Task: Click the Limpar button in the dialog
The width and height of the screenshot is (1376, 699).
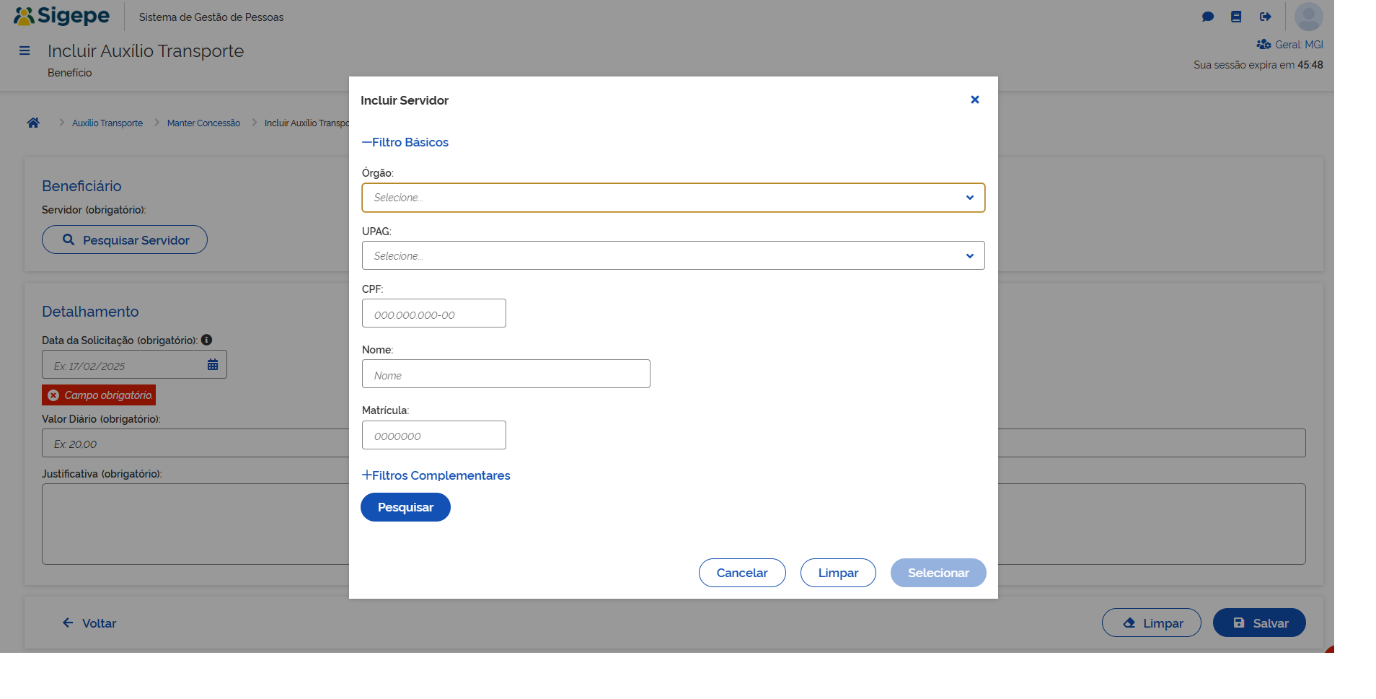Action: [838, 573]
